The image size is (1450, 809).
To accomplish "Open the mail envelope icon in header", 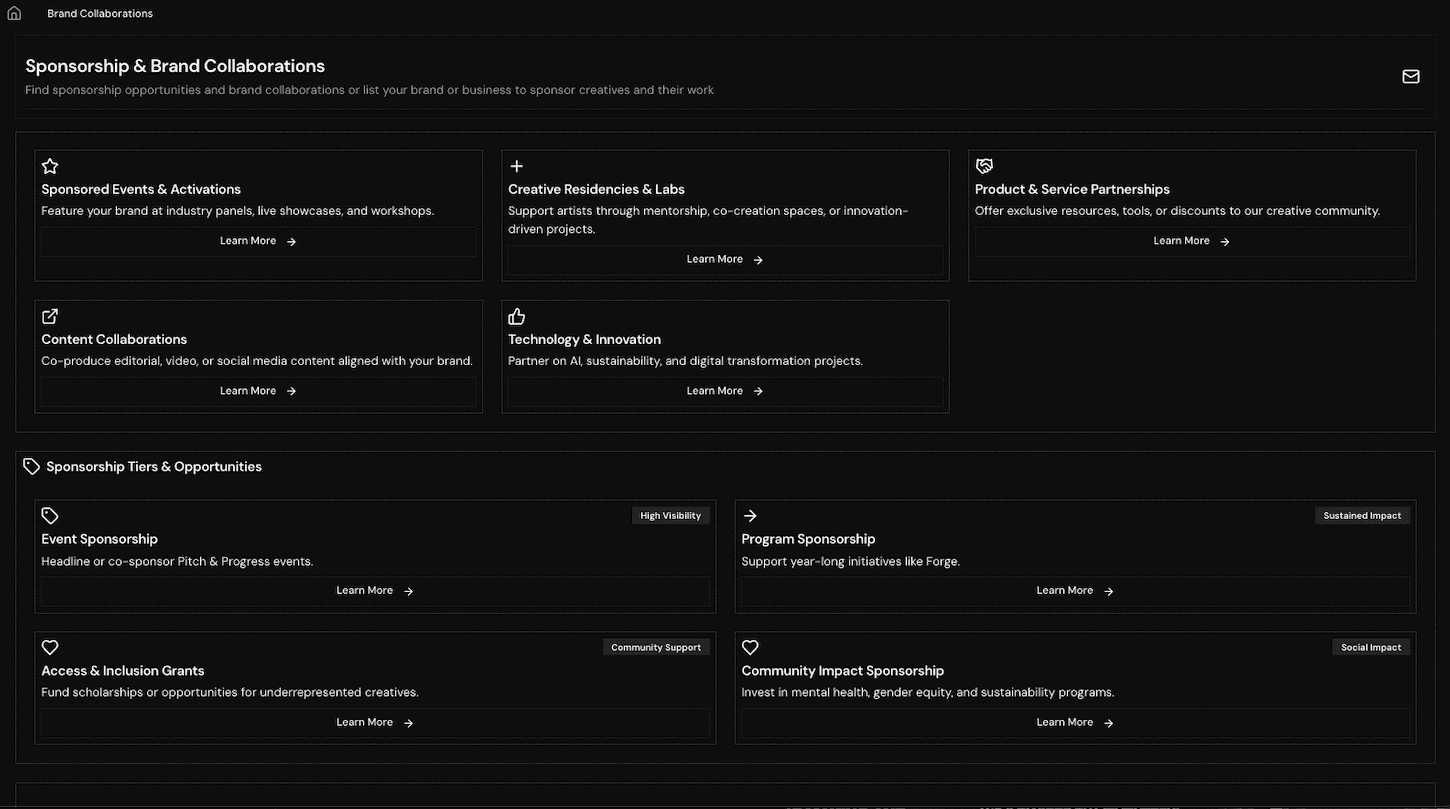I will click(1411, 77).
